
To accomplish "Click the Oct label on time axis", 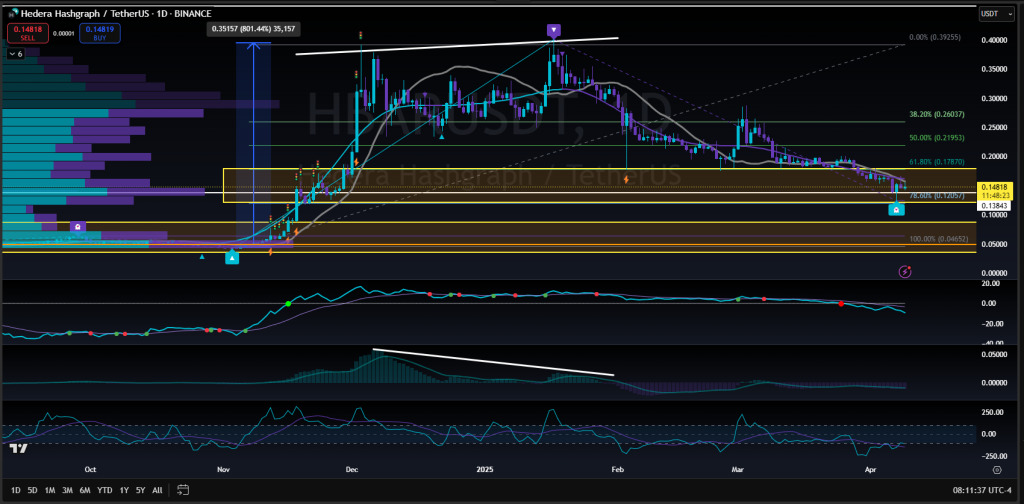I will pos(91,469).
